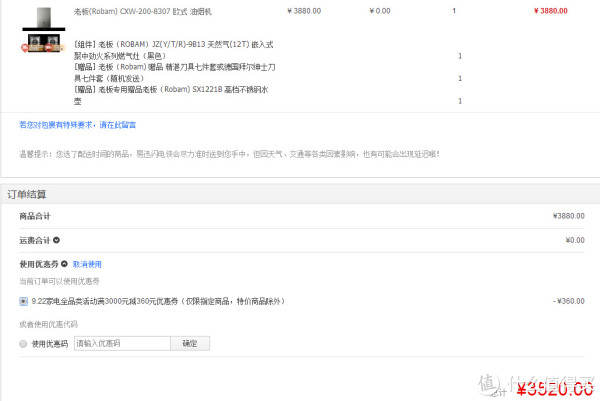This screenshot has width=600, height=401.
Task: Click the 取消使用 coupon link
Action: pos(87,264)
